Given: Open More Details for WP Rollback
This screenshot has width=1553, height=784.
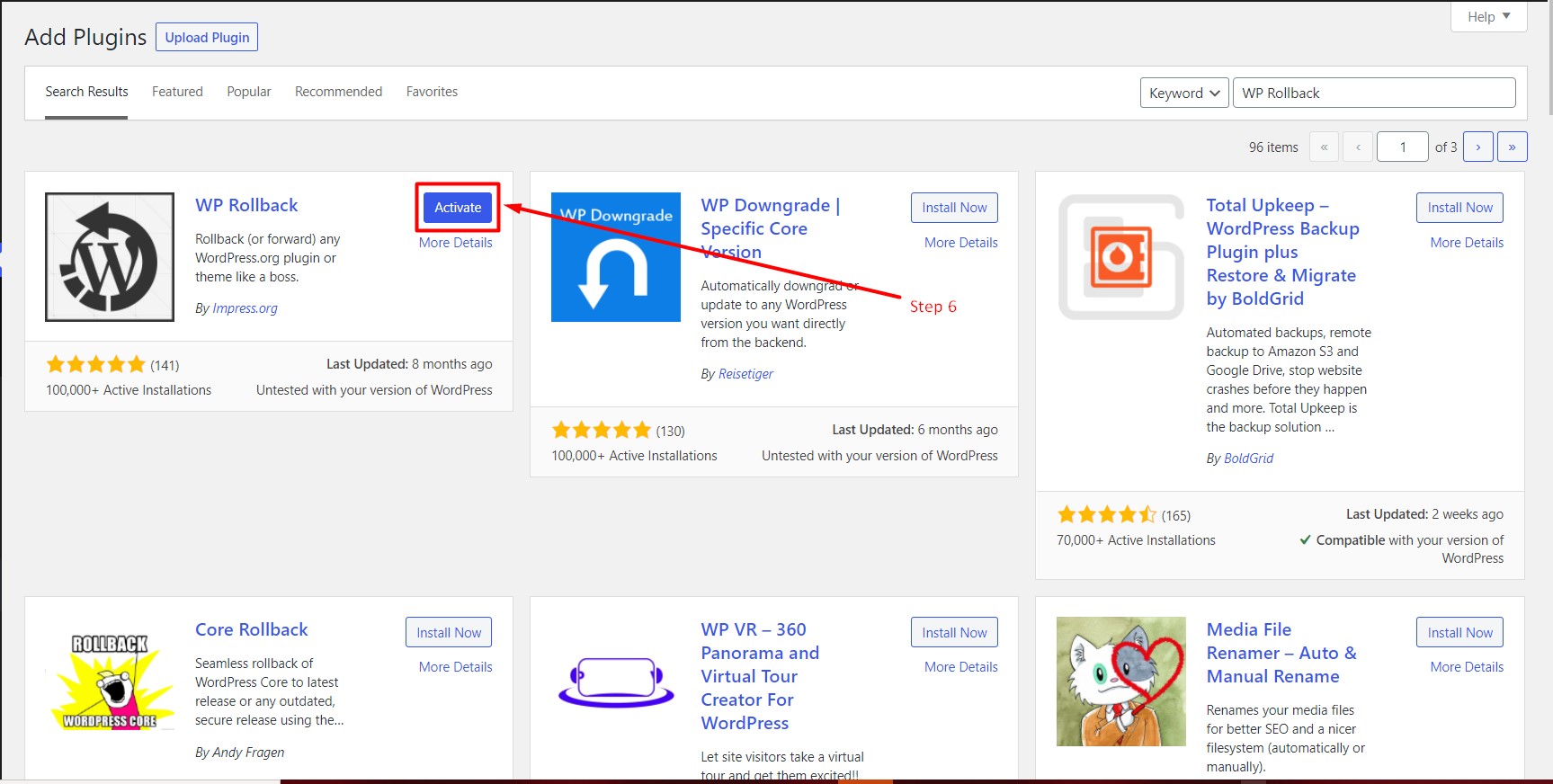Looking at the screenshot, I should tap(456, 243).
